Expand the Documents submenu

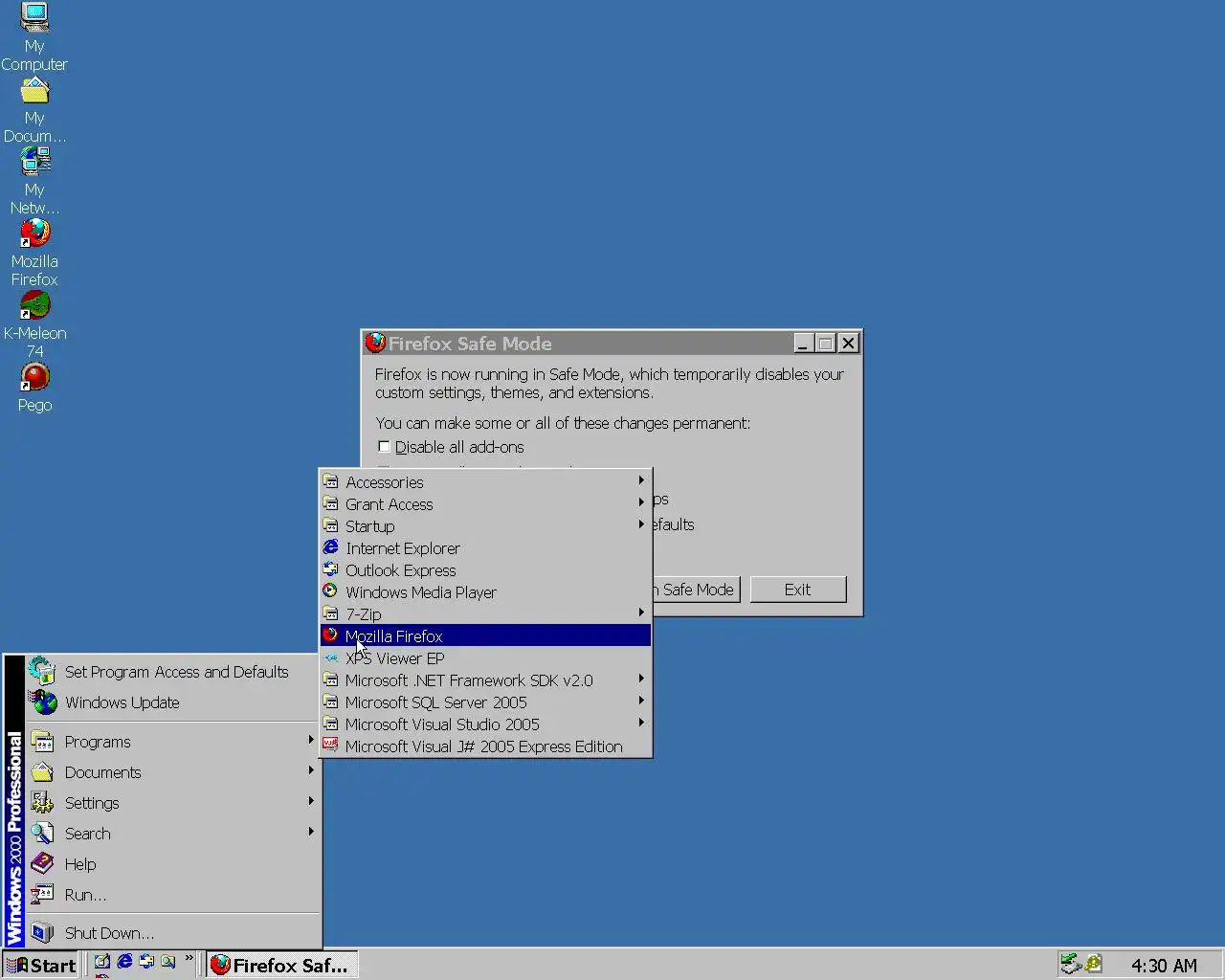173,772
